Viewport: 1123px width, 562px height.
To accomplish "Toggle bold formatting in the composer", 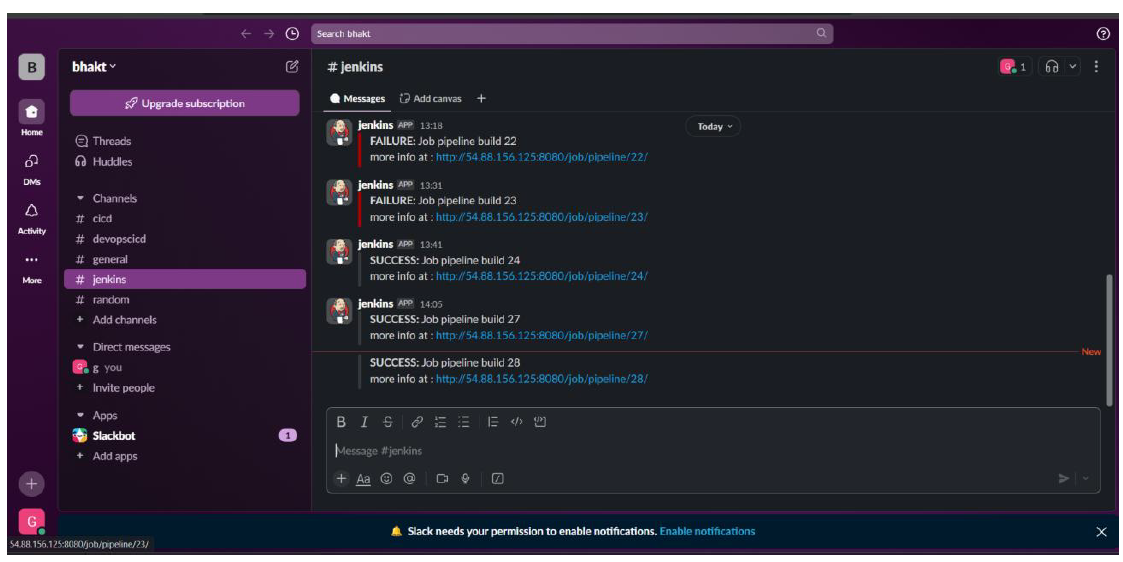I will click(341, 422).
